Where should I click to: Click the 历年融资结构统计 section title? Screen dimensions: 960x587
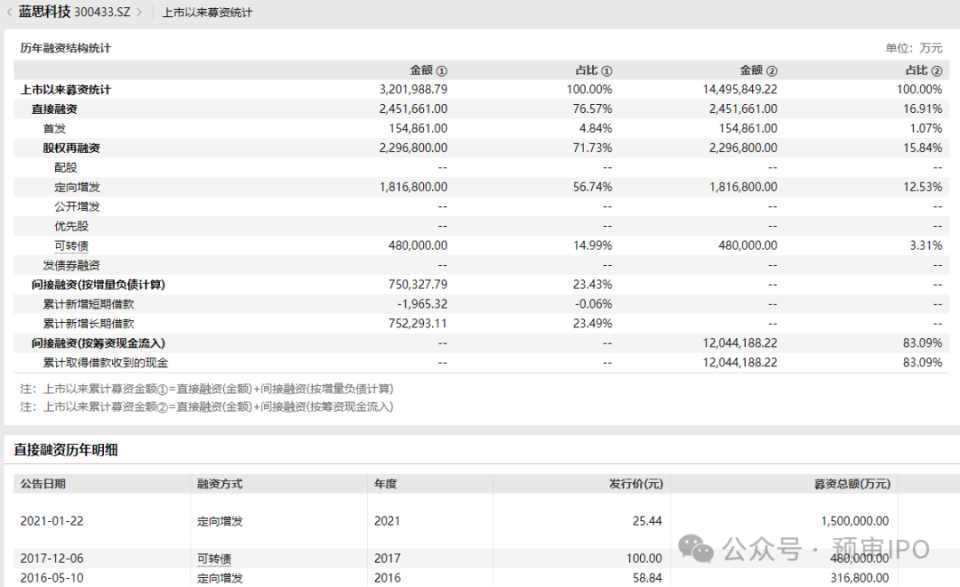click(66, 48)
